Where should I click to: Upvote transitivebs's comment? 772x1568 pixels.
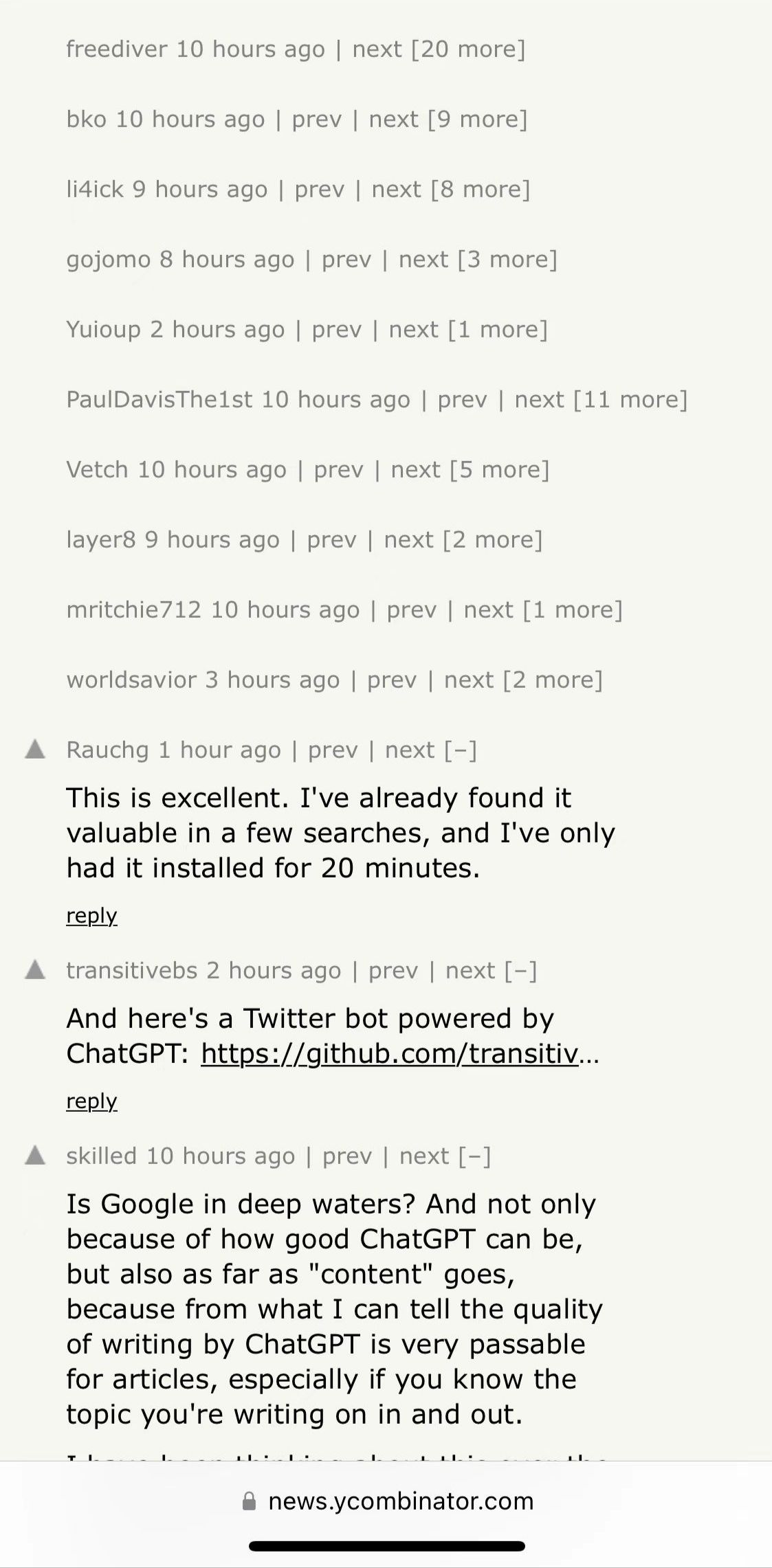click(x=35, y=970)
